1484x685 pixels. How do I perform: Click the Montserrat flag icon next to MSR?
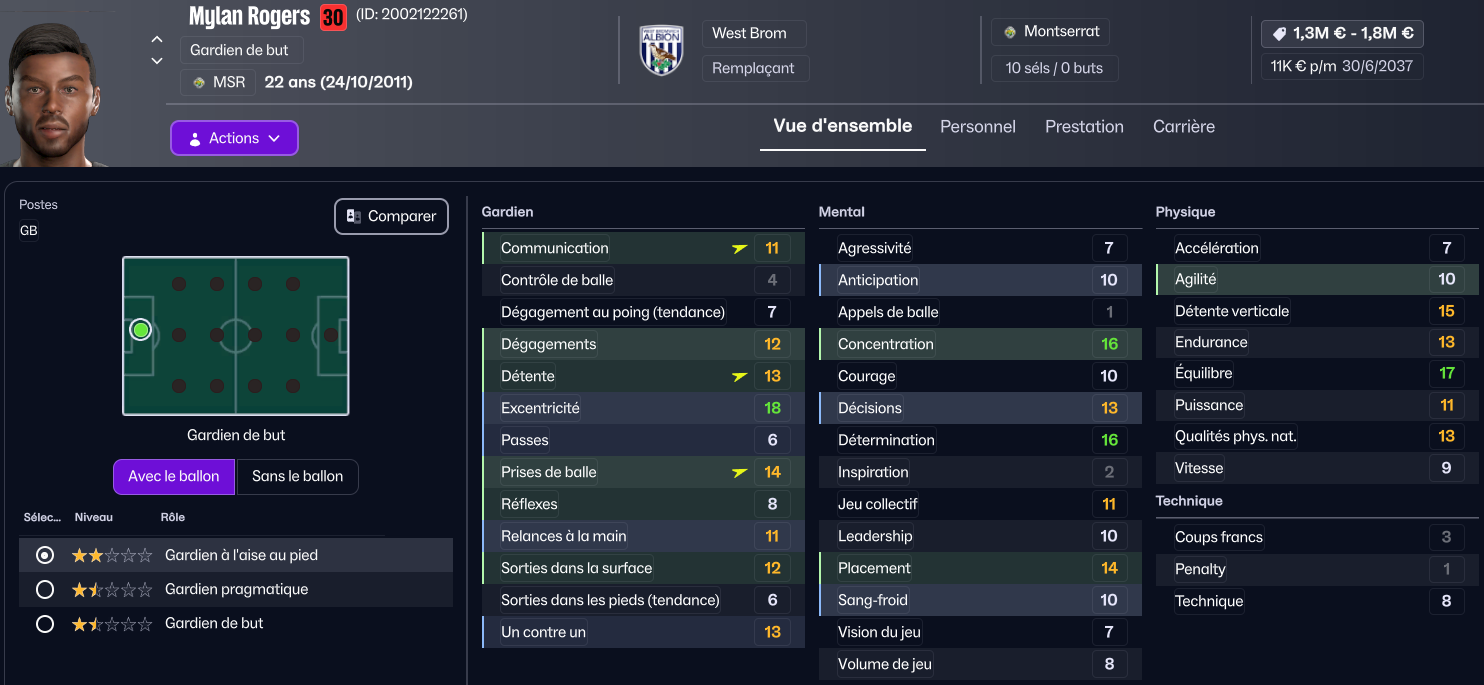pos(199,82)
